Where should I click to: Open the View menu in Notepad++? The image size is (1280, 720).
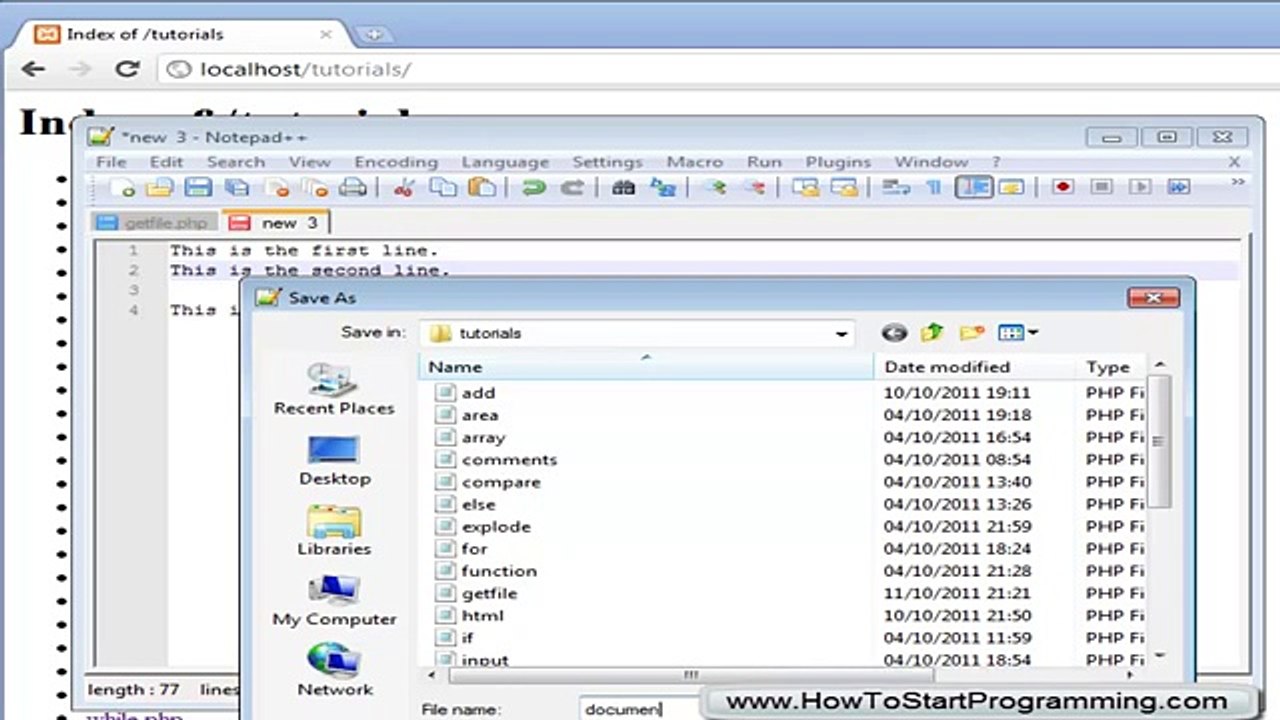(x=310, y=162)
